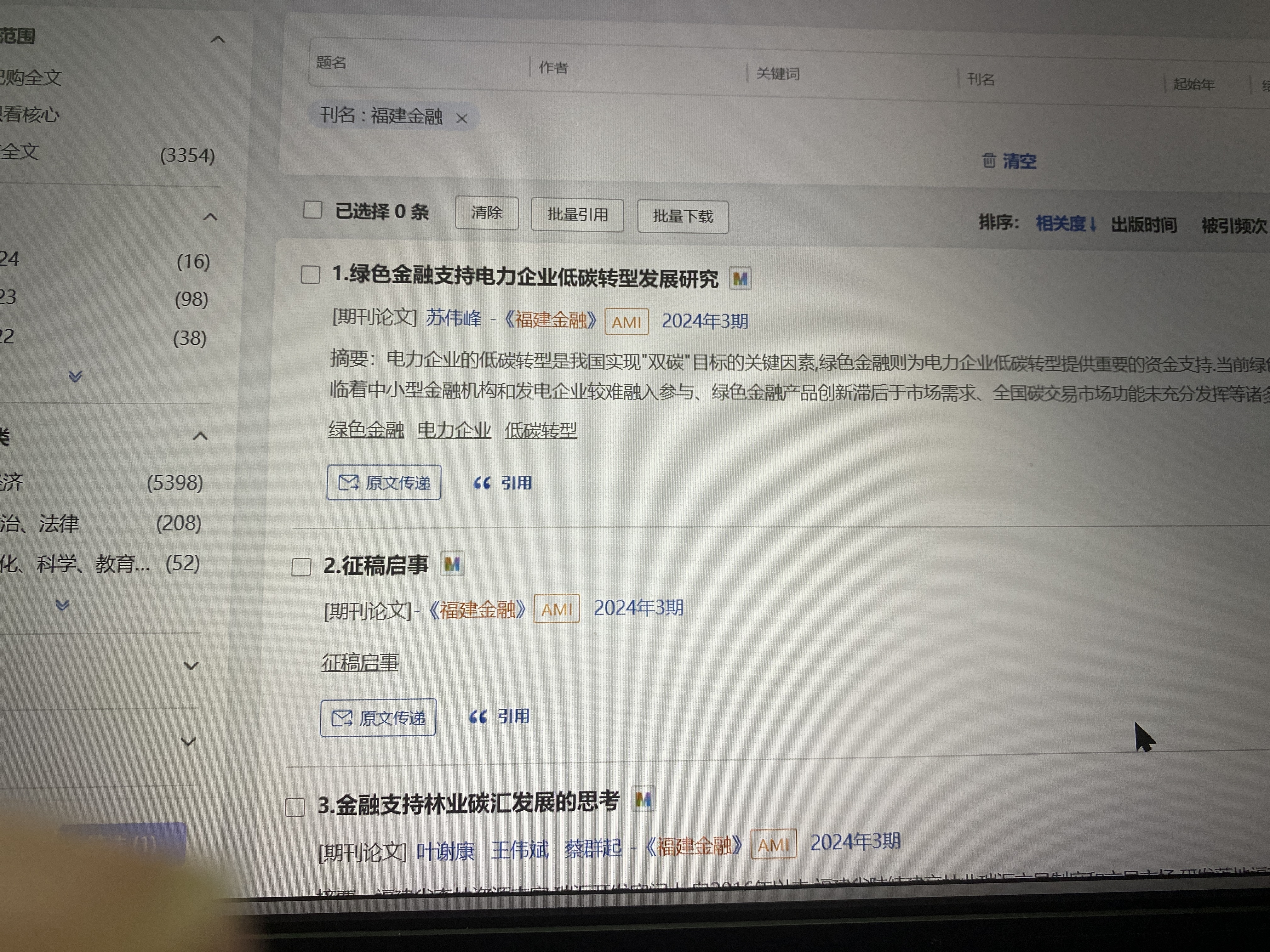Check the box for article 1 绿色金融支持电力企业
The width and height of the screenshot is (1270, 952).
(x=311, y=274)
